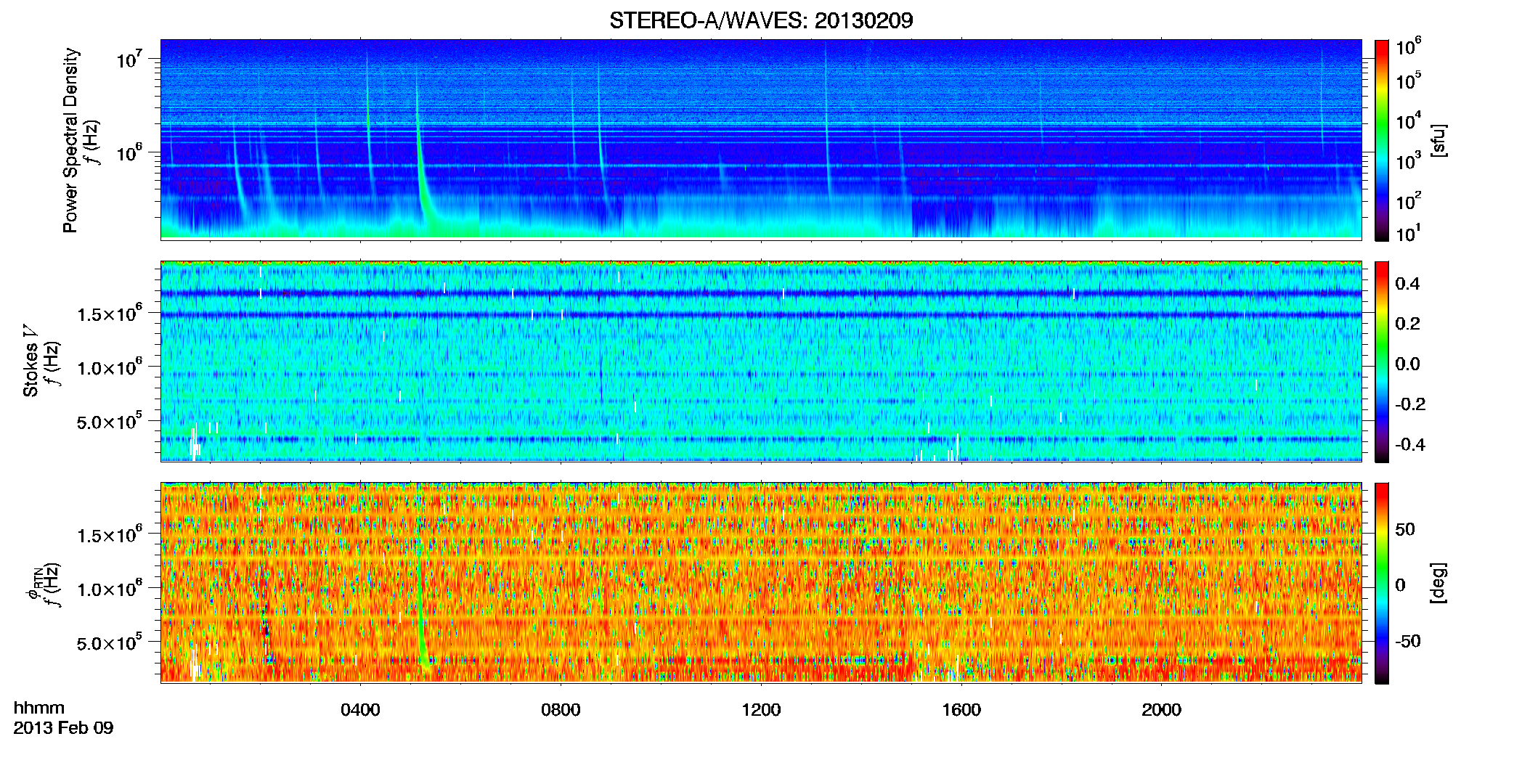
Task: Select the 1.0×10^6 tick of the φRTN panel
Action: coord(109,589)
